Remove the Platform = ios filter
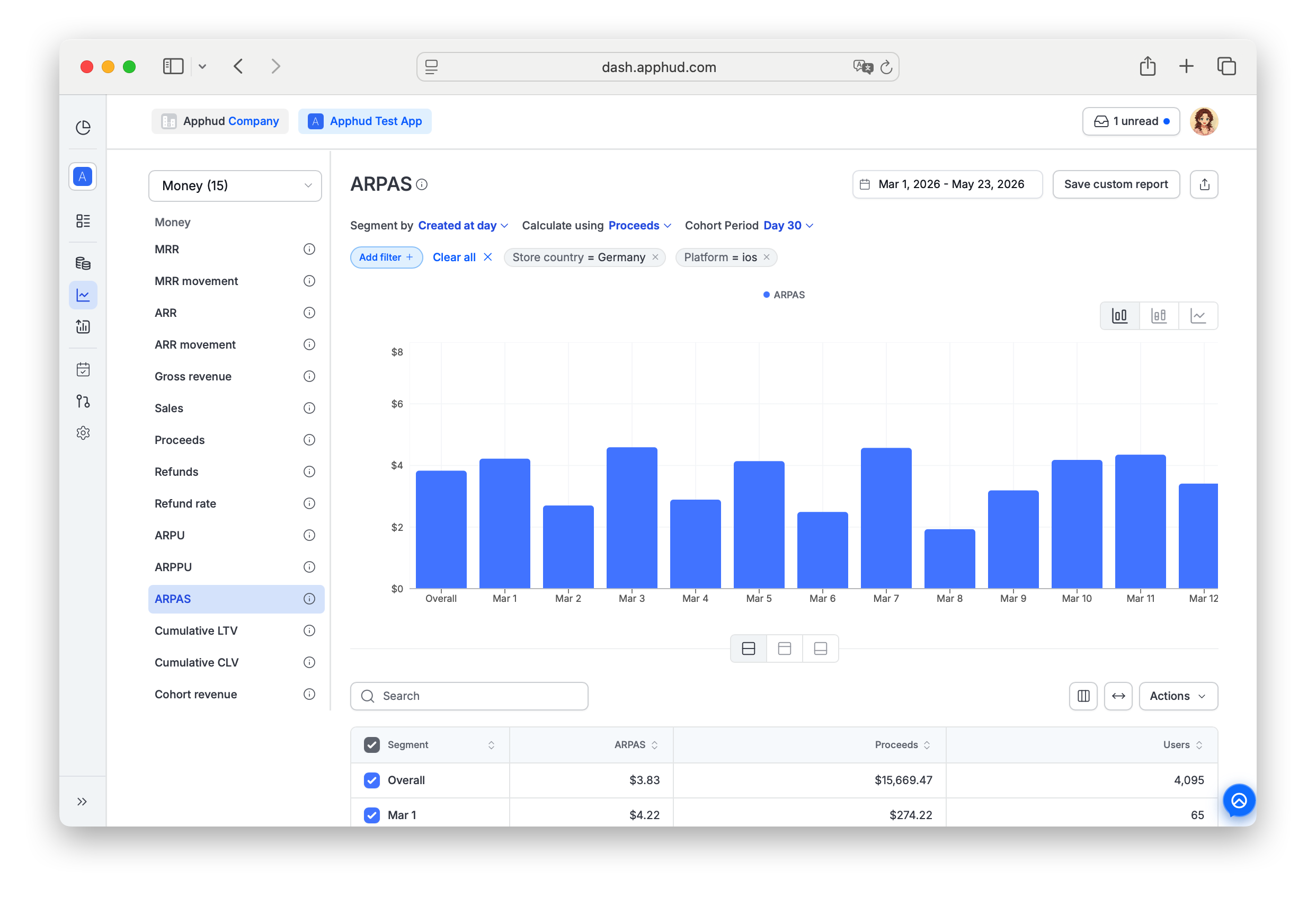The height and width of the screenshot is (906, 1316). [767, 257]
